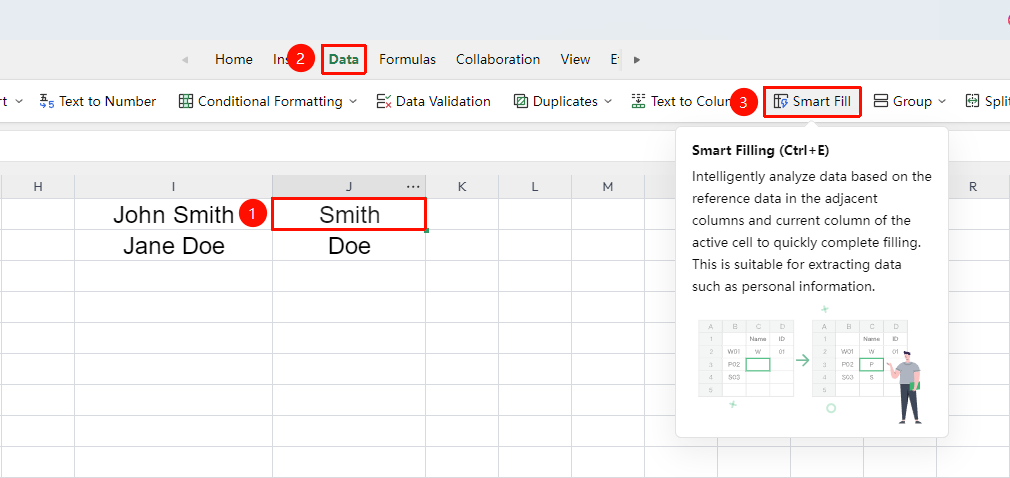Expand the Group dropdown arrow
Viewport: 1010px width, 478px height.
coord(942,102)
